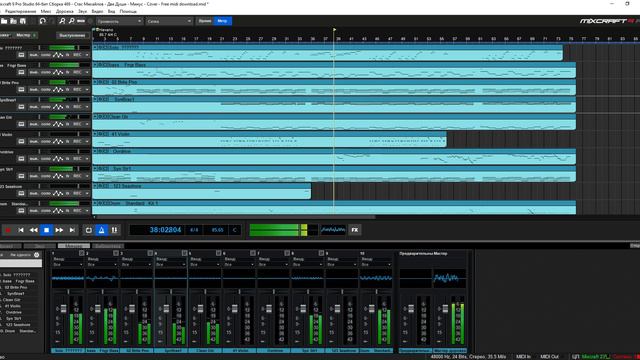Open the Sound menu
Image resolution: width=640 pixels, height=360 pixels.
point(82,11)
